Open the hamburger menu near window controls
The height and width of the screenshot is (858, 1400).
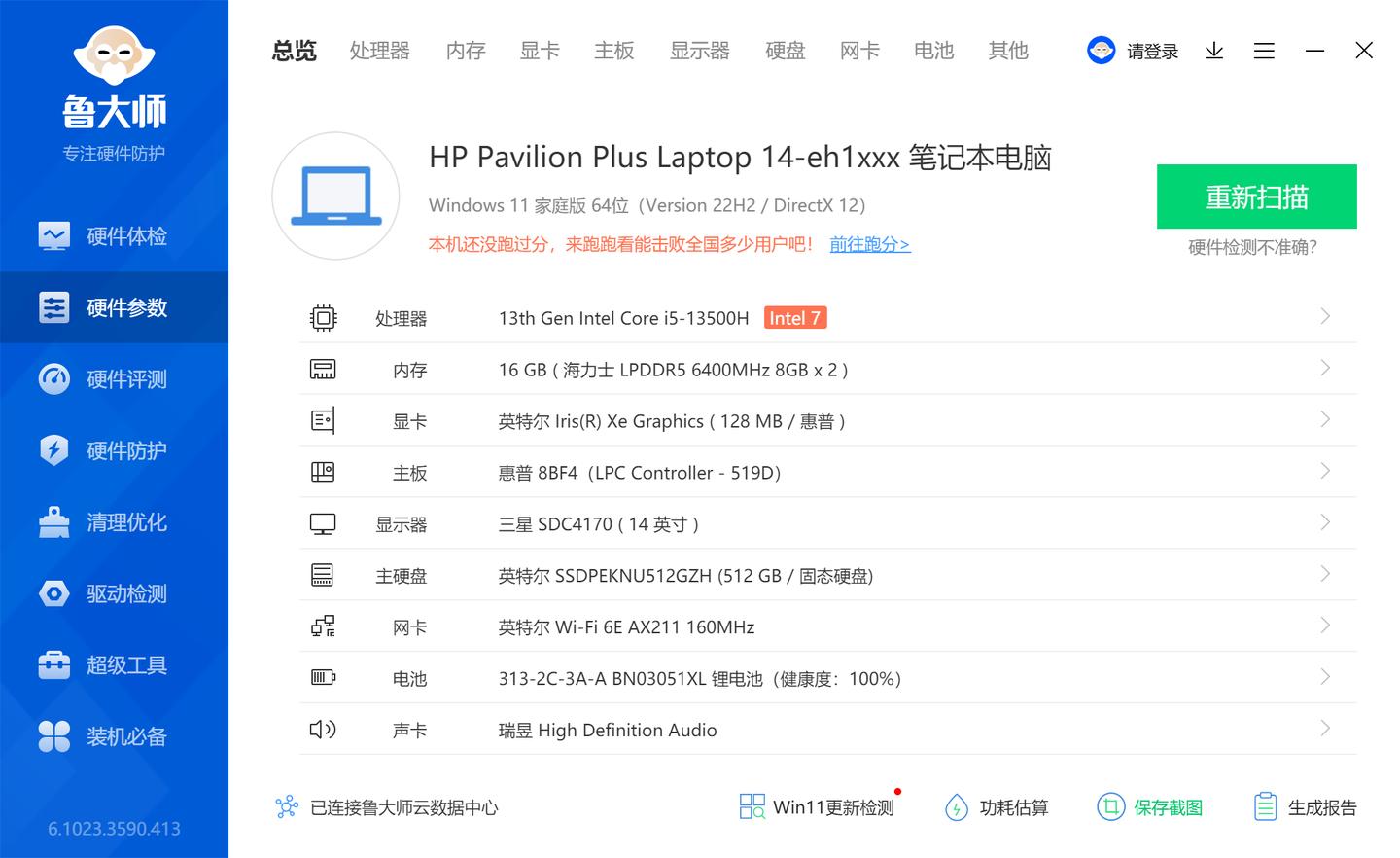[x=1264, y=51]
